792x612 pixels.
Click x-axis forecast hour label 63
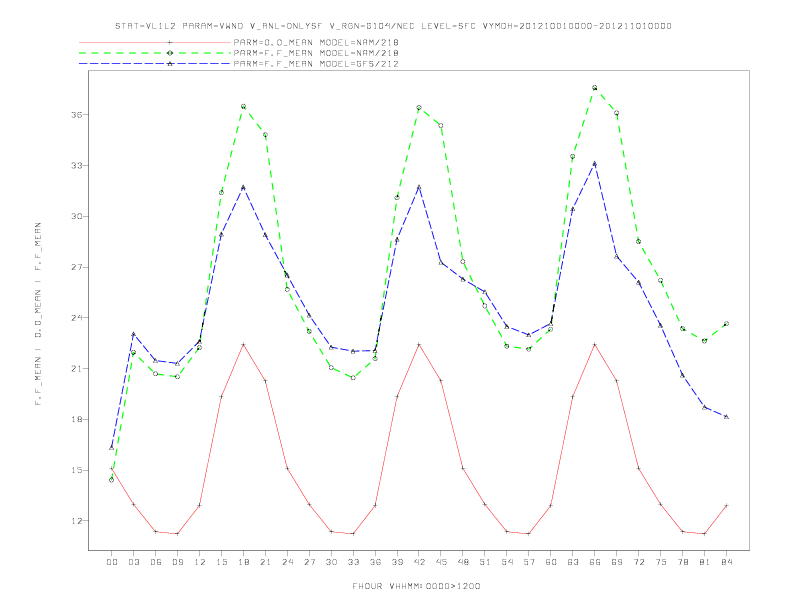pos(573,562)
